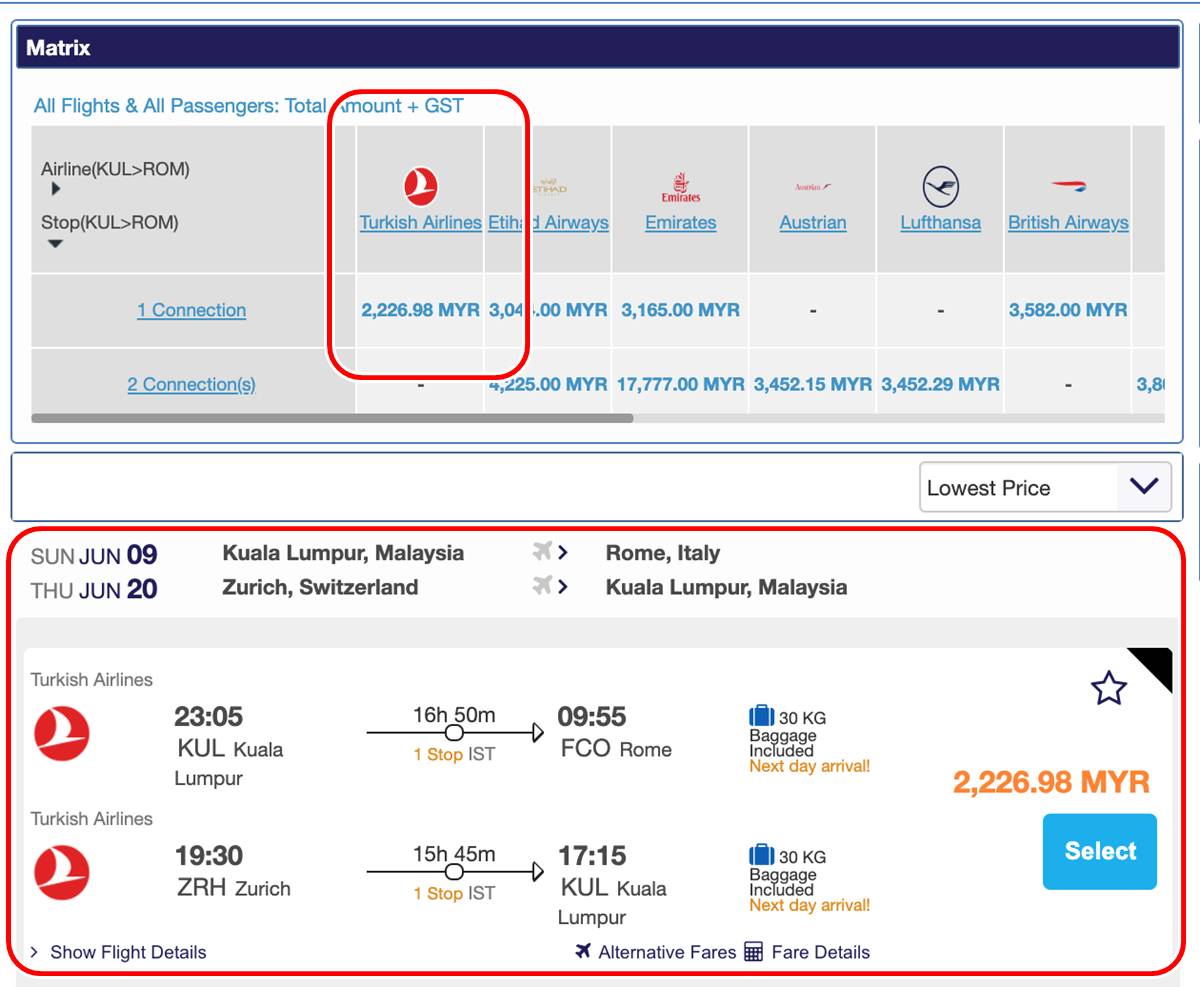Click the SUN JUN 09 date
The width and height of the screenshot is (1200, 987).
(94, 555)
